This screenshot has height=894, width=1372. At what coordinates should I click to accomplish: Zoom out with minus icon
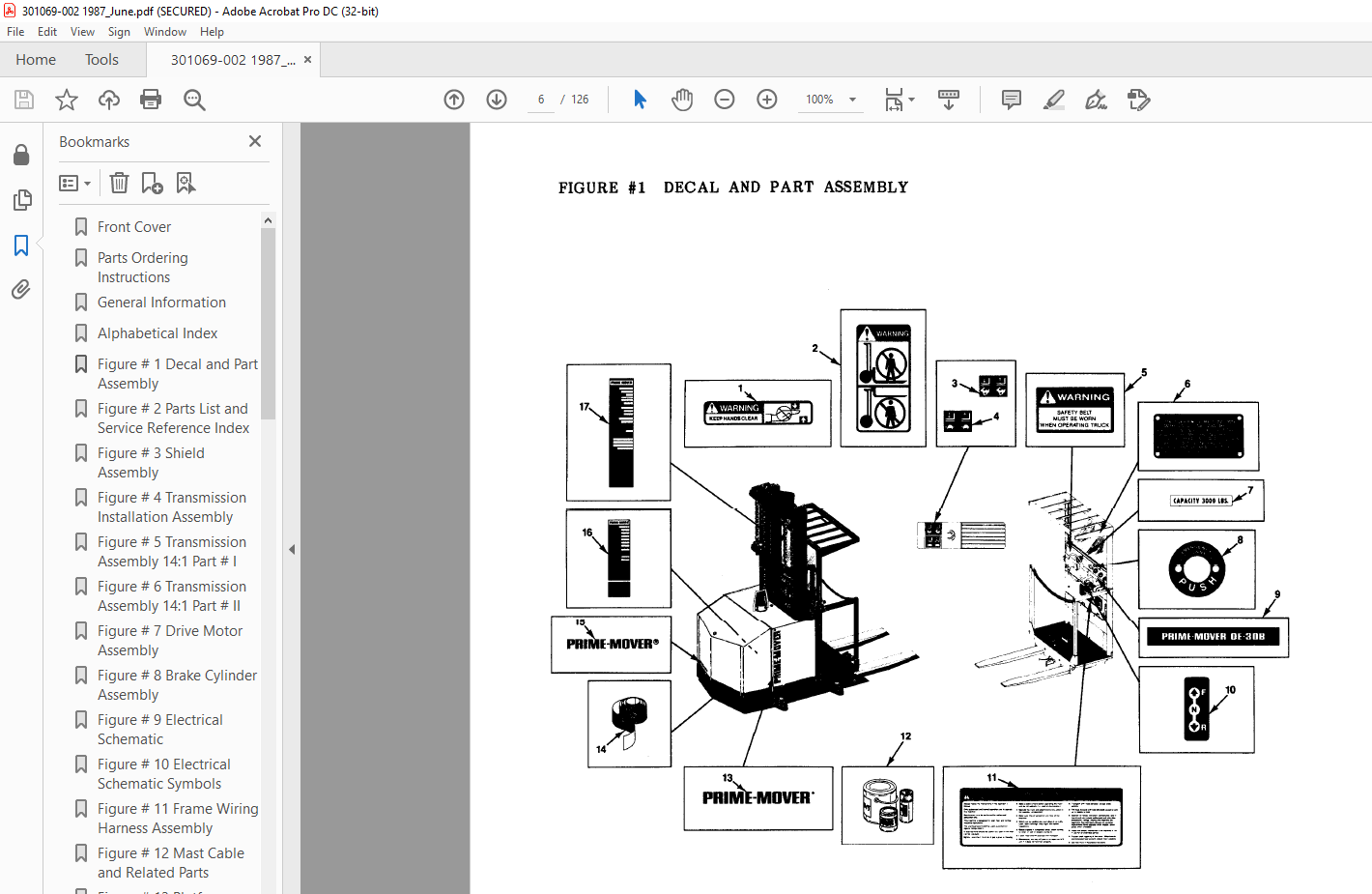725,100
